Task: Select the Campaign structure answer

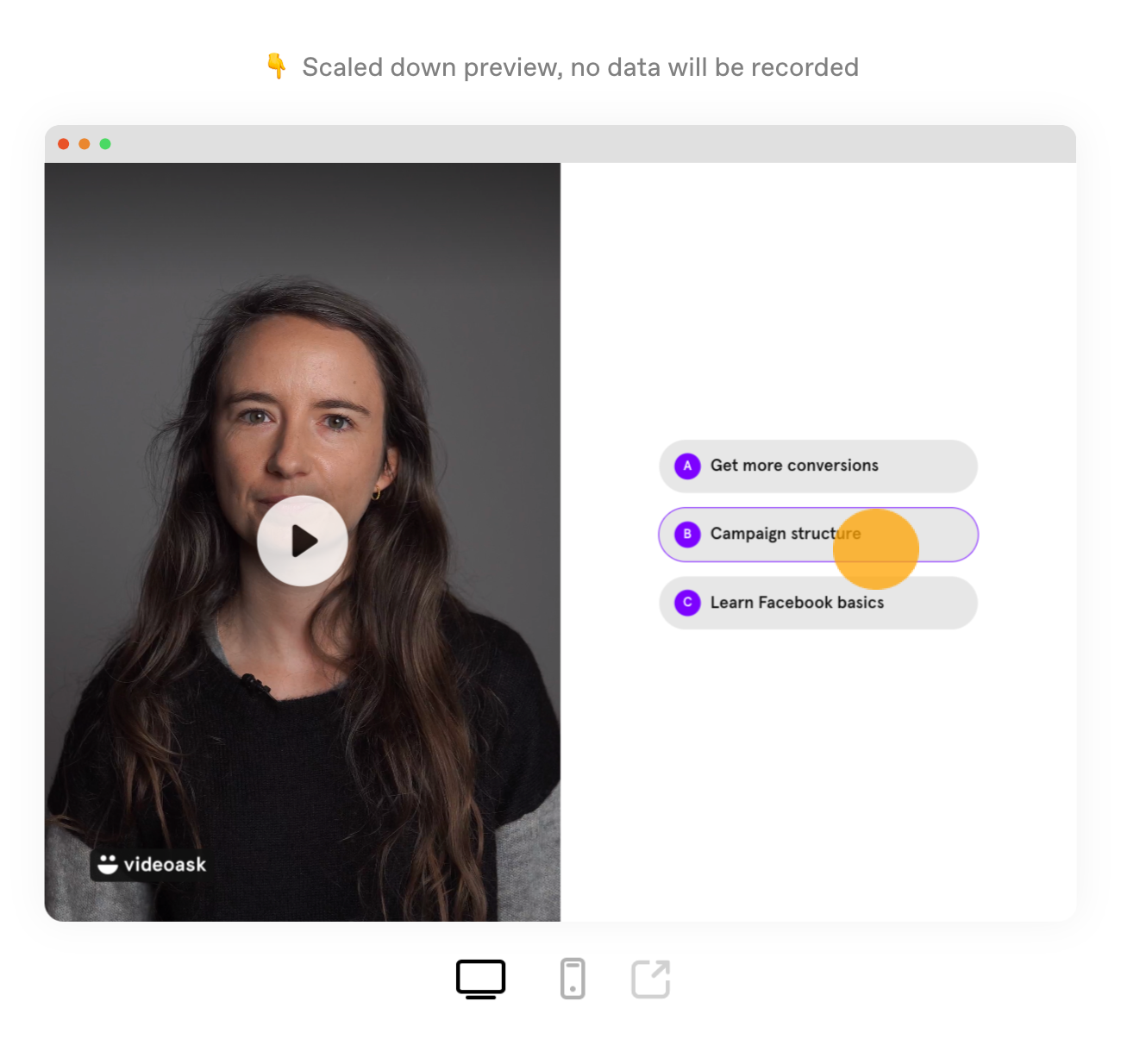Action: (818, 535)
